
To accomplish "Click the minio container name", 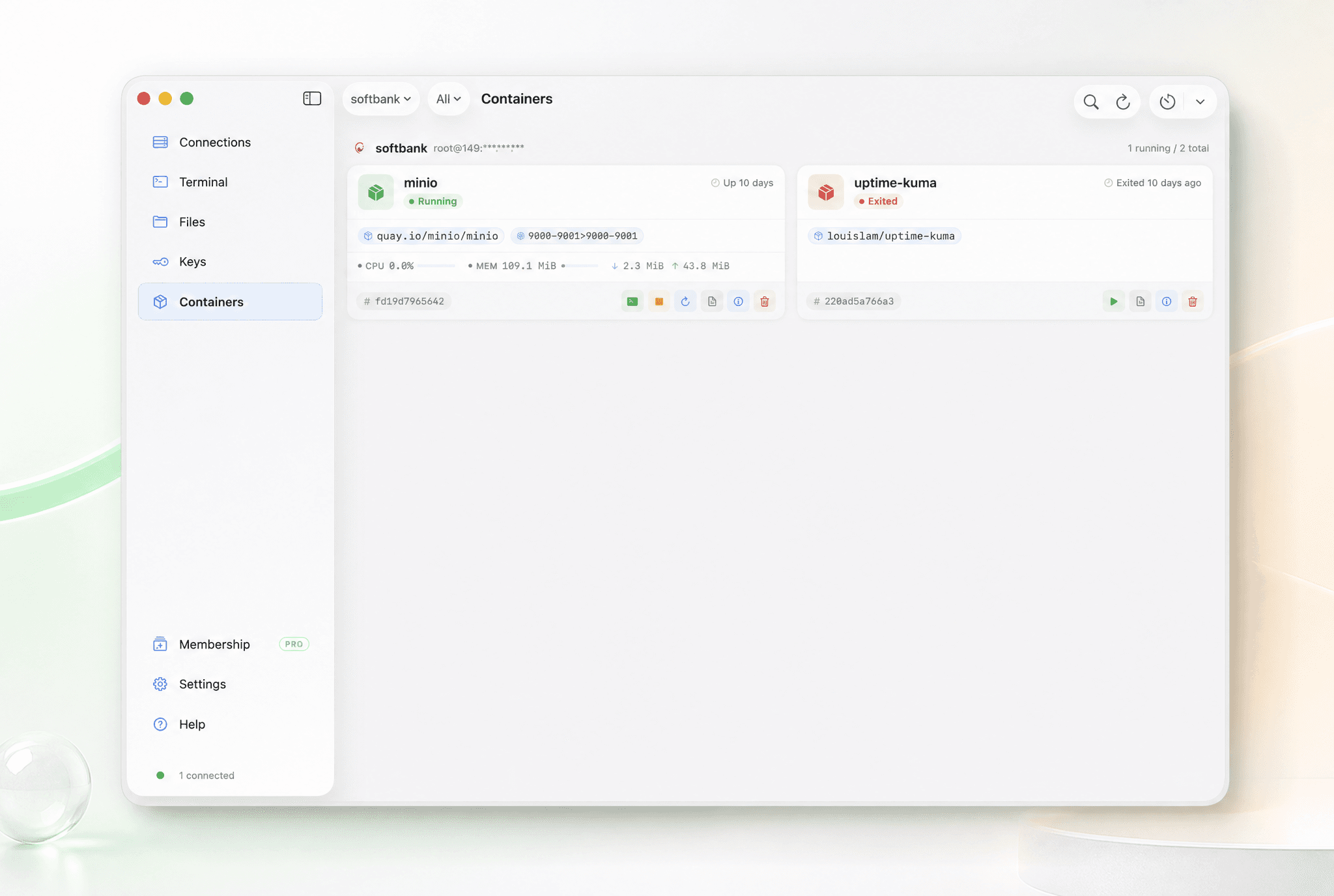I will pyautogui.click(x=420, y=183).
